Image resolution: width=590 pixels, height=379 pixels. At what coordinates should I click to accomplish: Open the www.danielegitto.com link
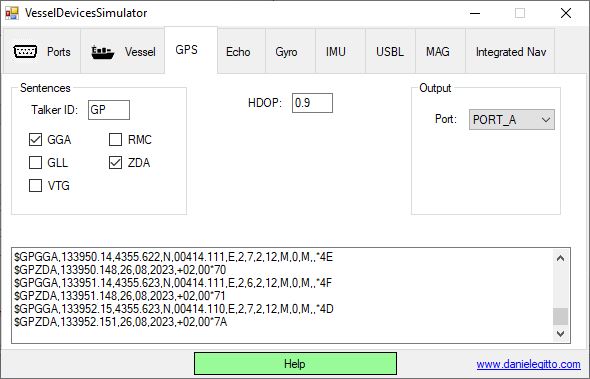click(x=528, y=364)
